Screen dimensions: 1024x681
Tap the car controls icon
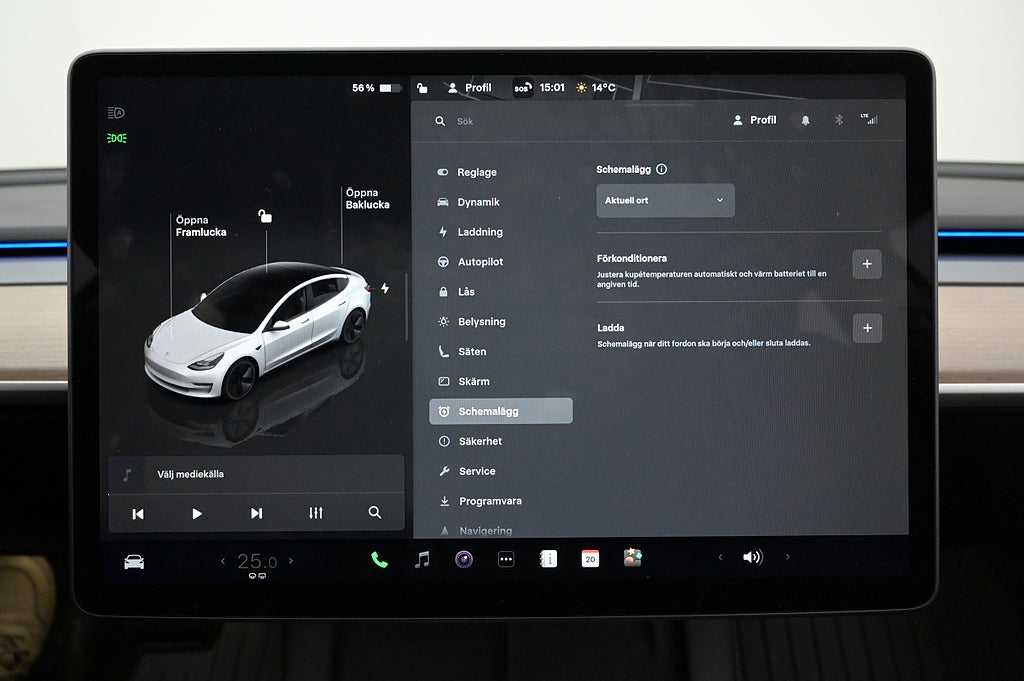(134, 562)
